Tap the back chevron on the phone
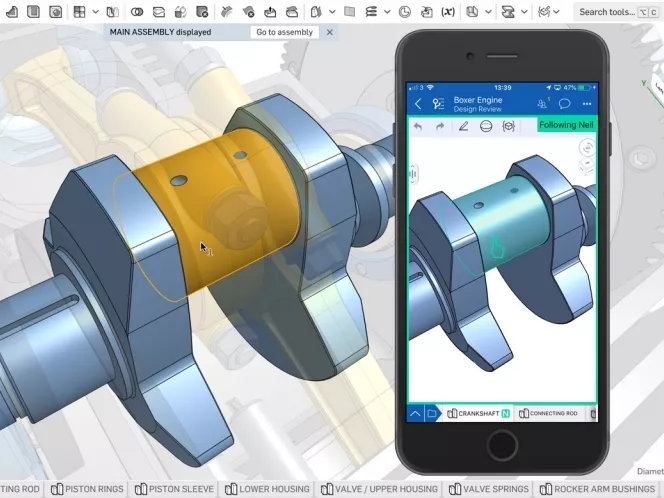The image size is (664, 498). [418, 104]
